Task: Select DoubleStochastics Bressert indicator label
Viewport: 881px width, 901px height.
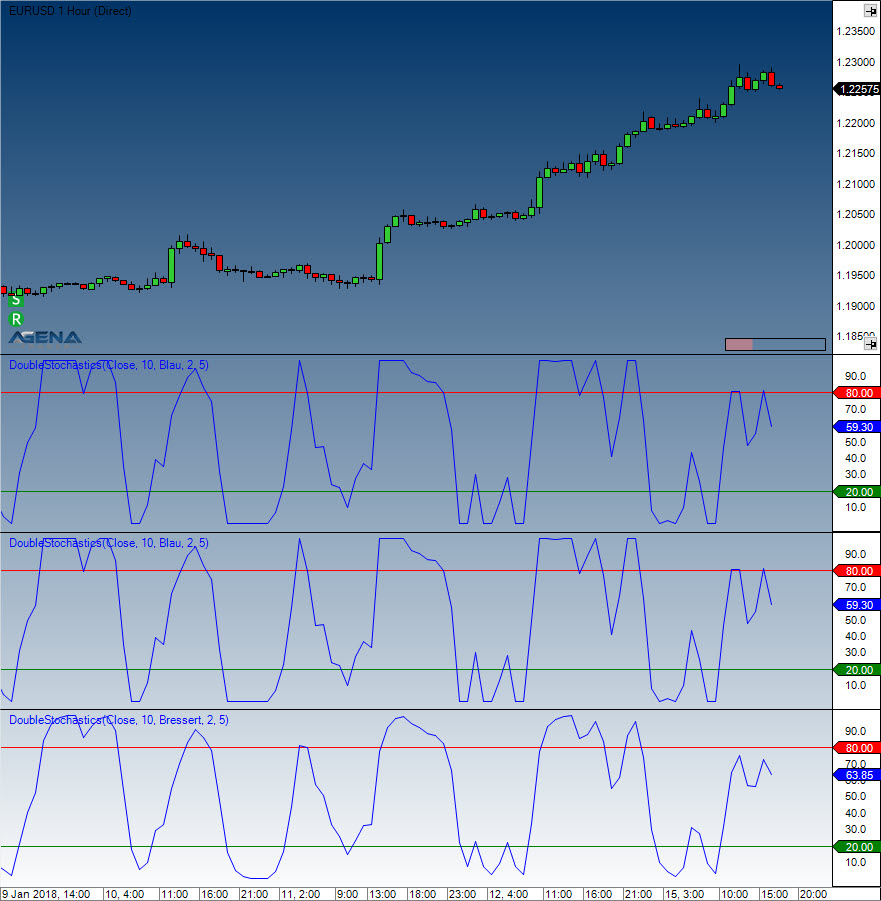Action: [x=118, y=720]
